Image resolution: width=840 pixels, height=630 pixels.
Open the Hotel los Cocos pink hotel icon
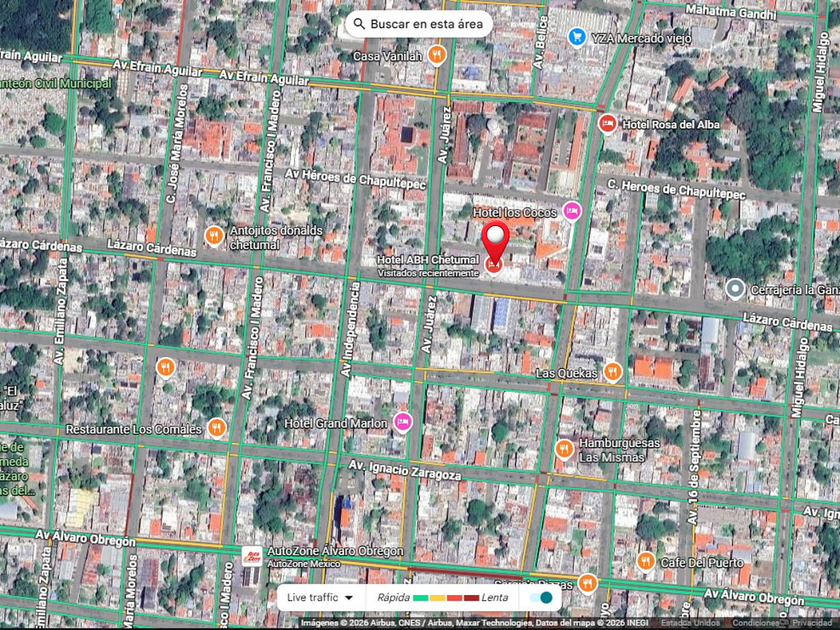click(572, 211)
